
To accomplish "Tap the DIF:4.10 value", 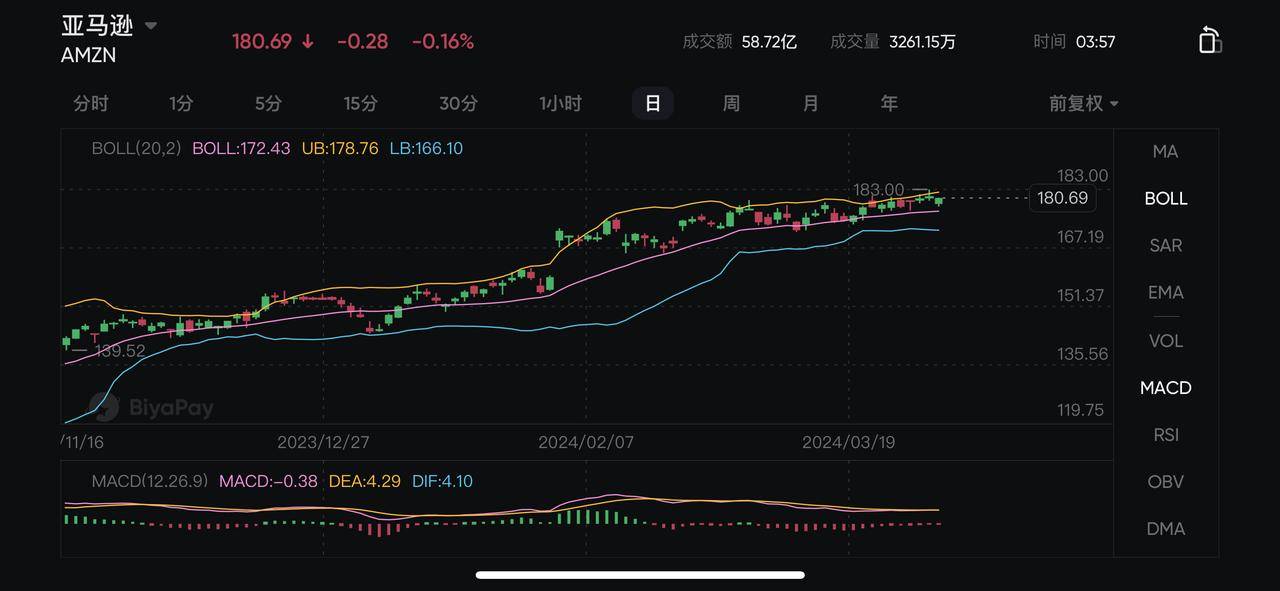I will point(442,481).
